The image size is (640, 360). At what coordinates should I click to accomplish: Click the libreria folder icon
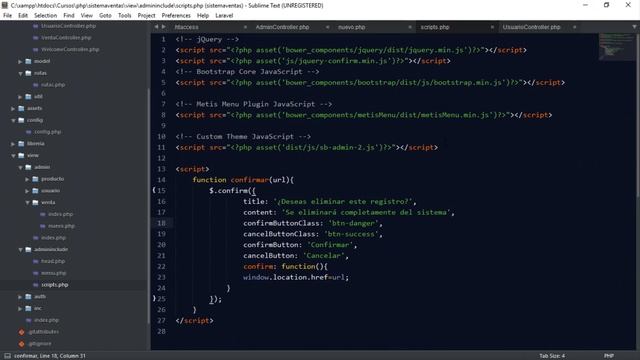21,144
